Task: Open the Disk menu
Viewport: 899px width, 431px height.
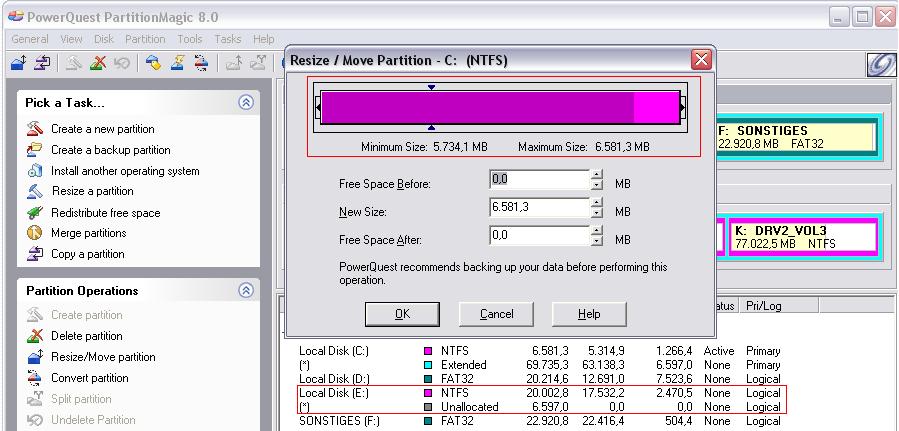Action: (x=104, y=39)
